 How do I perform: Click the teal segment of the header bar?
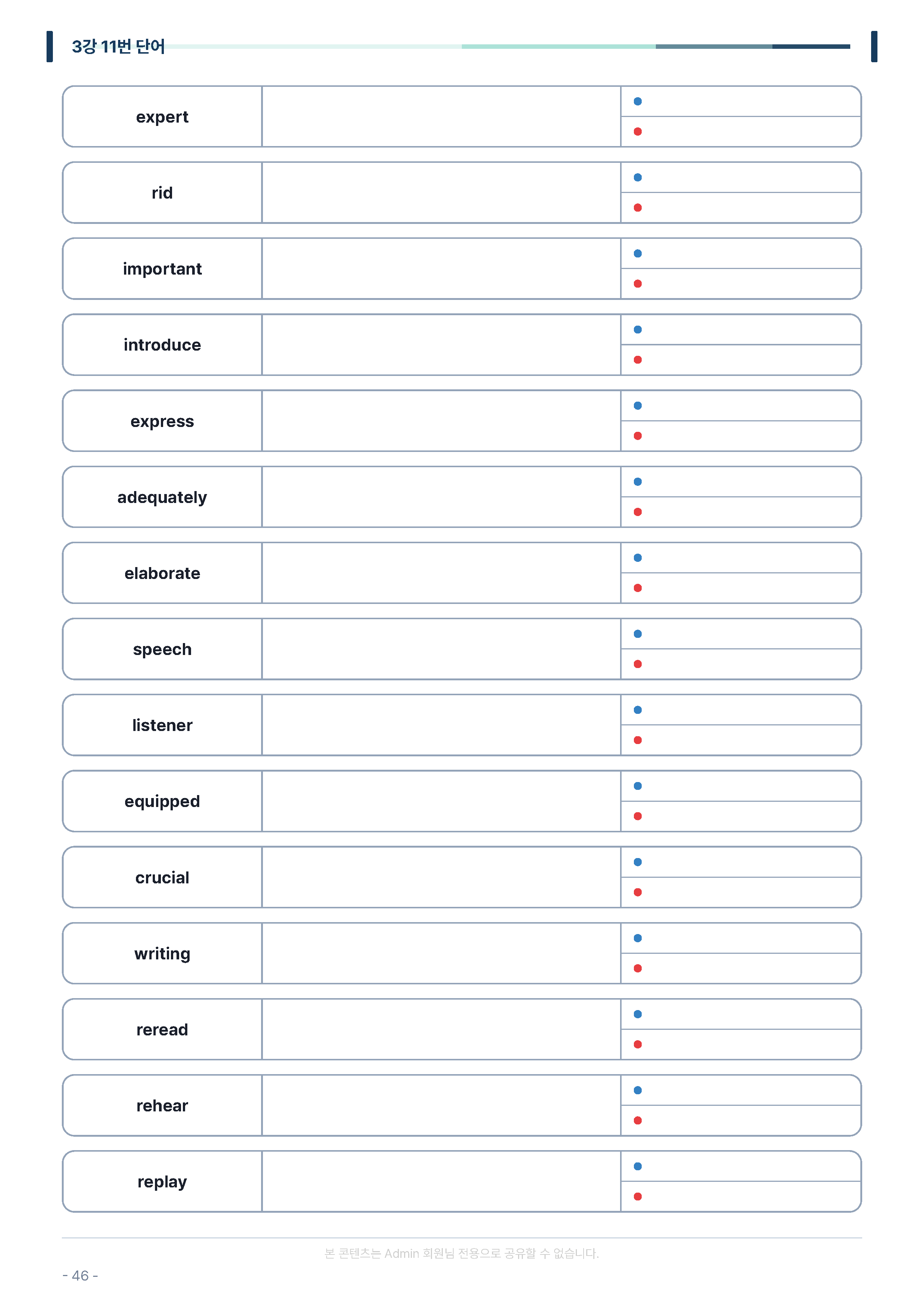click(558, 47)
